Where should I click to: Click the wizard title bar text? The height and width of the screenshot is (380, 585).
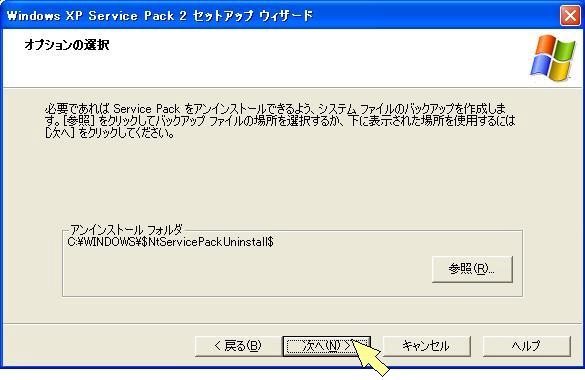click(x=160, y=16)
